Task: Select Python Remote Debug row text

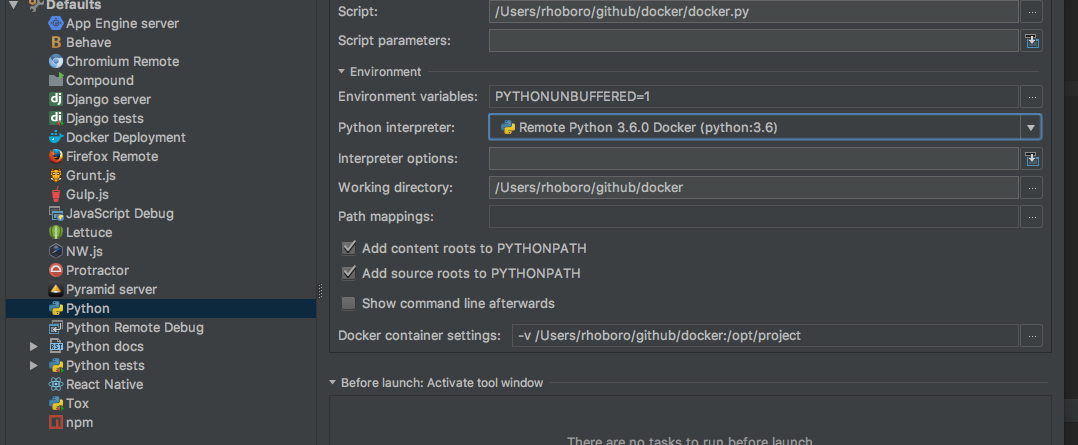Action: pos(135,327)
